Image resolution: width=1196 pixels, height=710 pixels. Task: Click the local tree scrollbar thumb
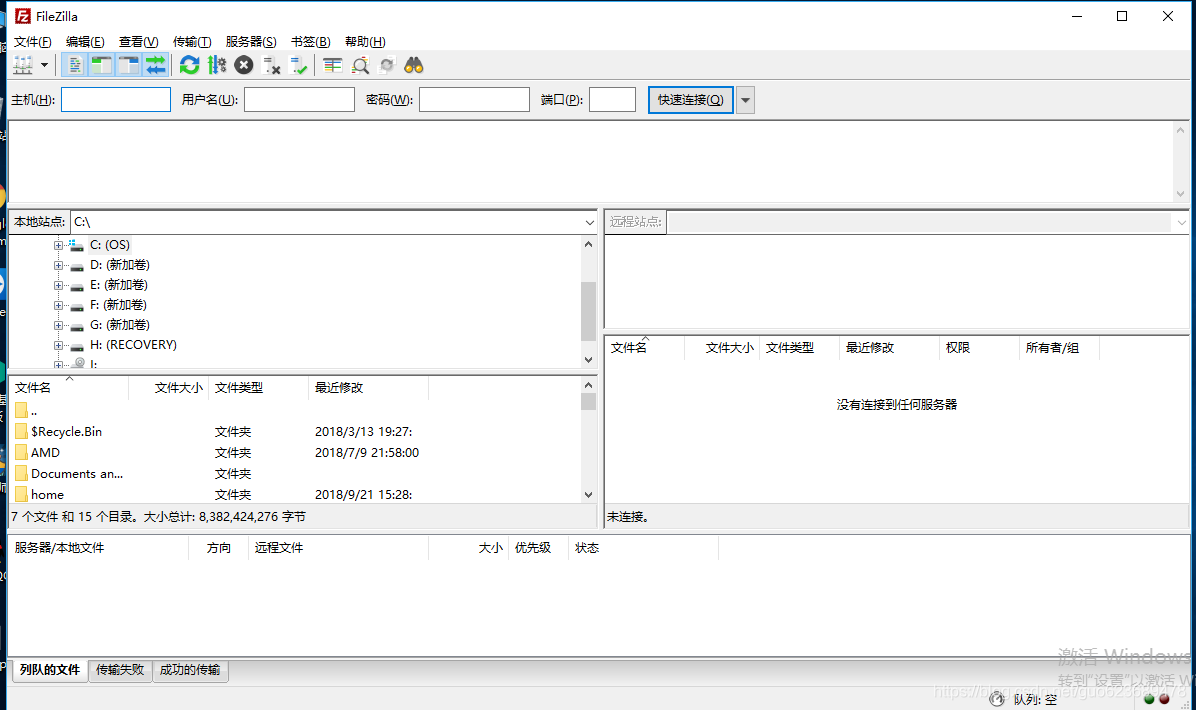588,311
